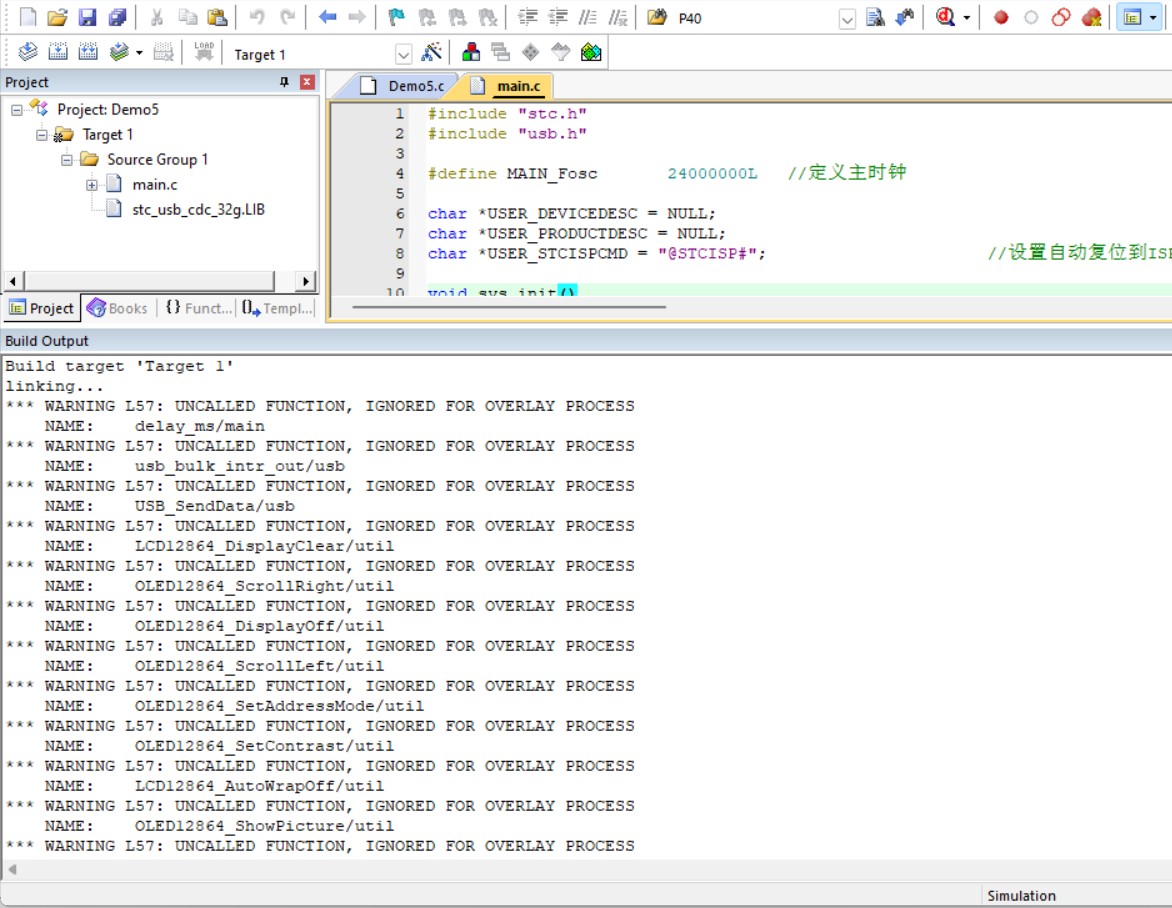Open the batch build dropdown arrow
Image resolution: width=1172 pixels, height=908 pixels.
point(139,53)
